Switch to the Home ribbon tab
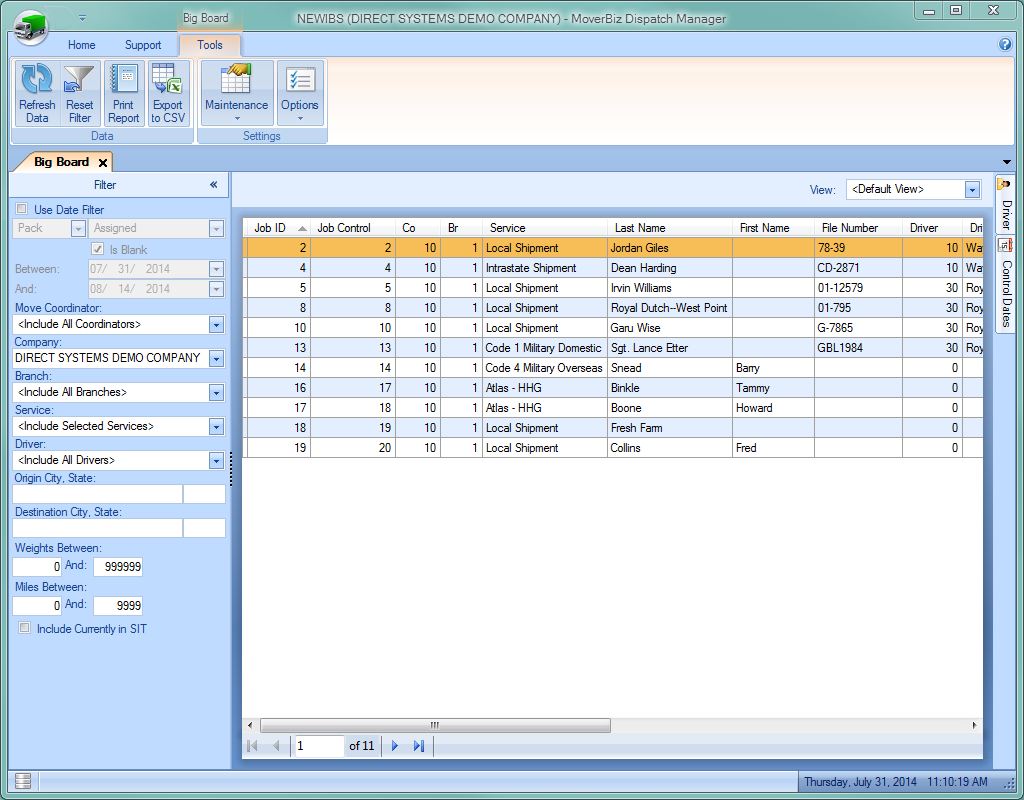 (81, 45)
